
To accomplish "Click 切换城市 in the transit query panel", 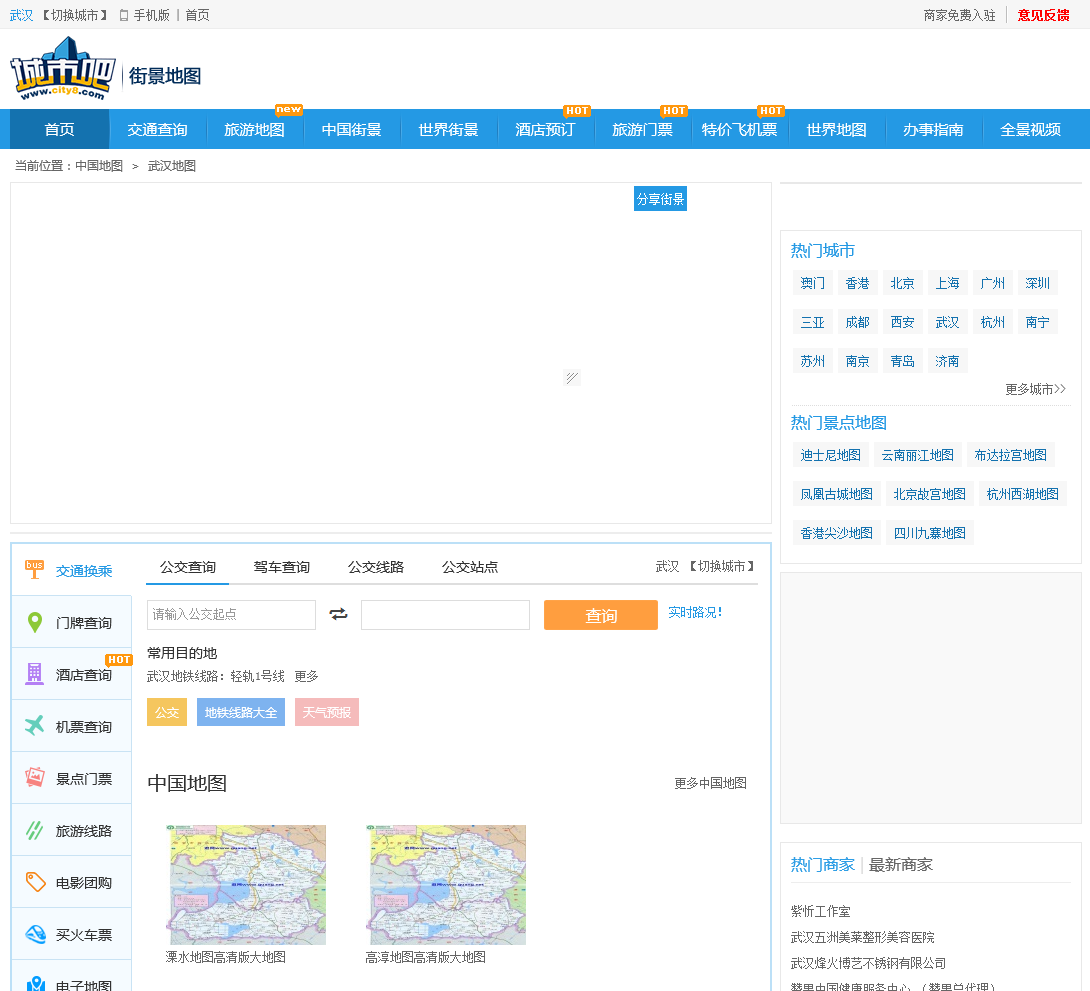I will pos(722,566).
